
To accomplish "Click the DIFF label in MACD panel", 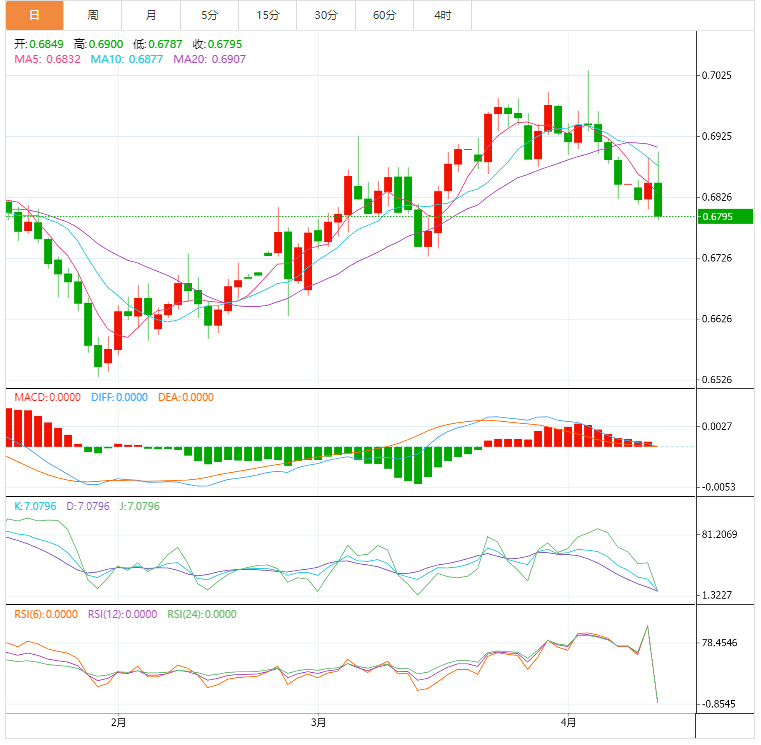I will [x=119, y=397].
